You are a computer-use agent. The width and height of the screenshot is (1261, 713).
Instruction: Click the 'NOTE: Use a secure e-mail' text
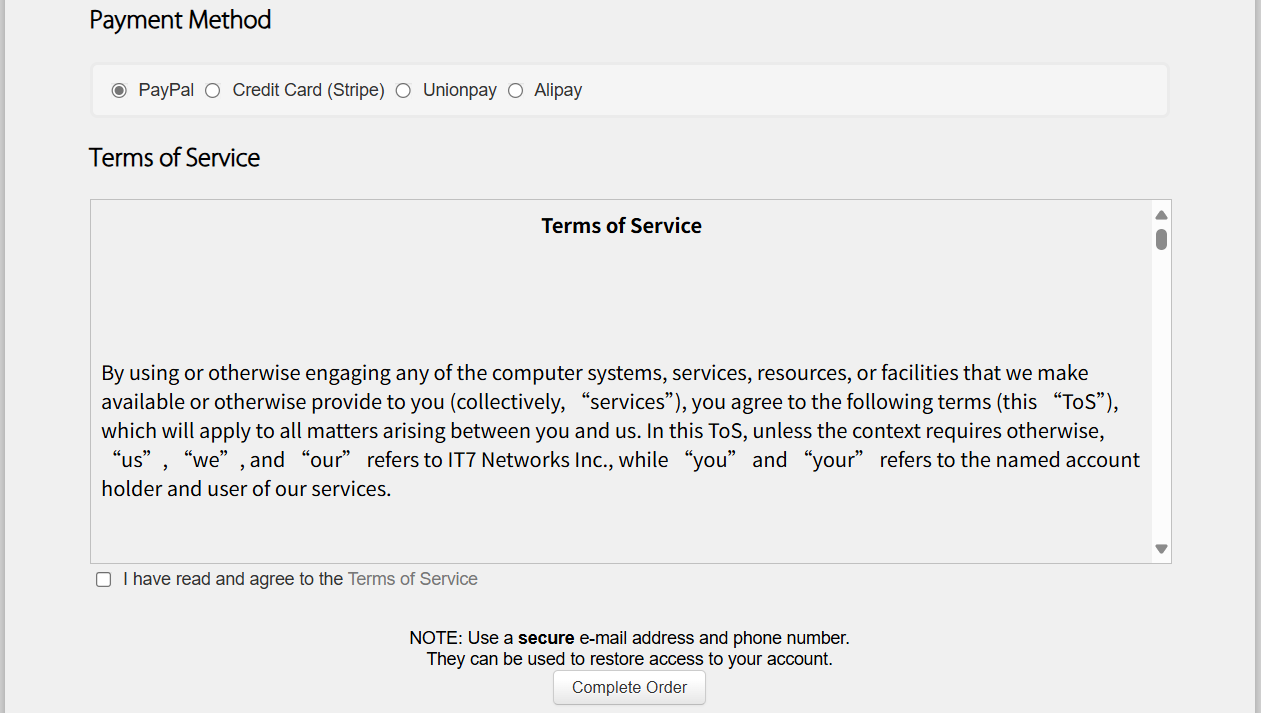point(629,638)
